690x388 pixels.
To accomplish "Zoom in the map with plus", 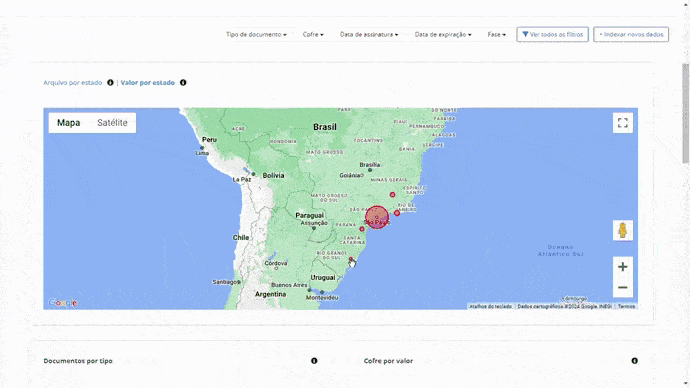I will [623, 267].
